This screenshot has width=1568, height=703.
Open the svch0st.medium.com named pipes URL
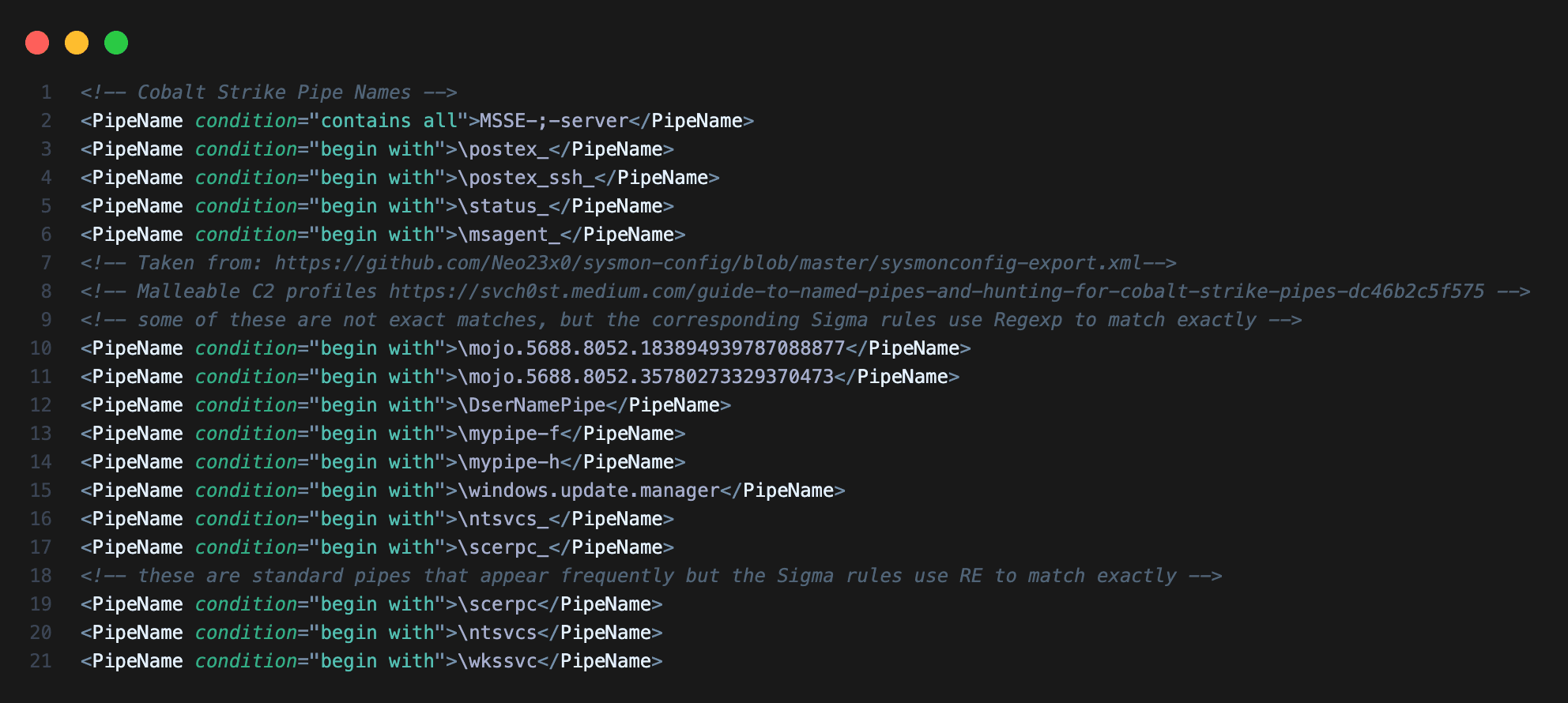pos(936,291)
